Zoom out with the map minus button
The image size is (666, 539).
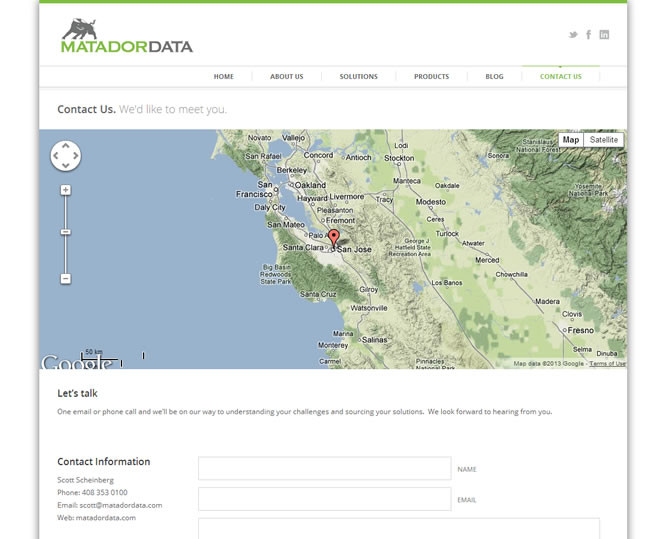(66, 279)
